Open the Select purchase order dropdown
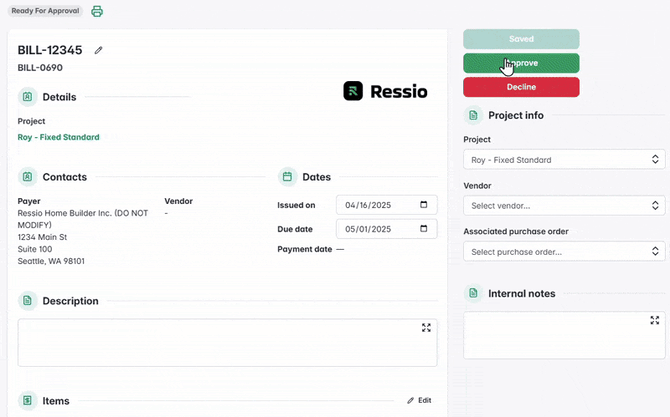Screen dimensions: 670x417 [564, 252]
